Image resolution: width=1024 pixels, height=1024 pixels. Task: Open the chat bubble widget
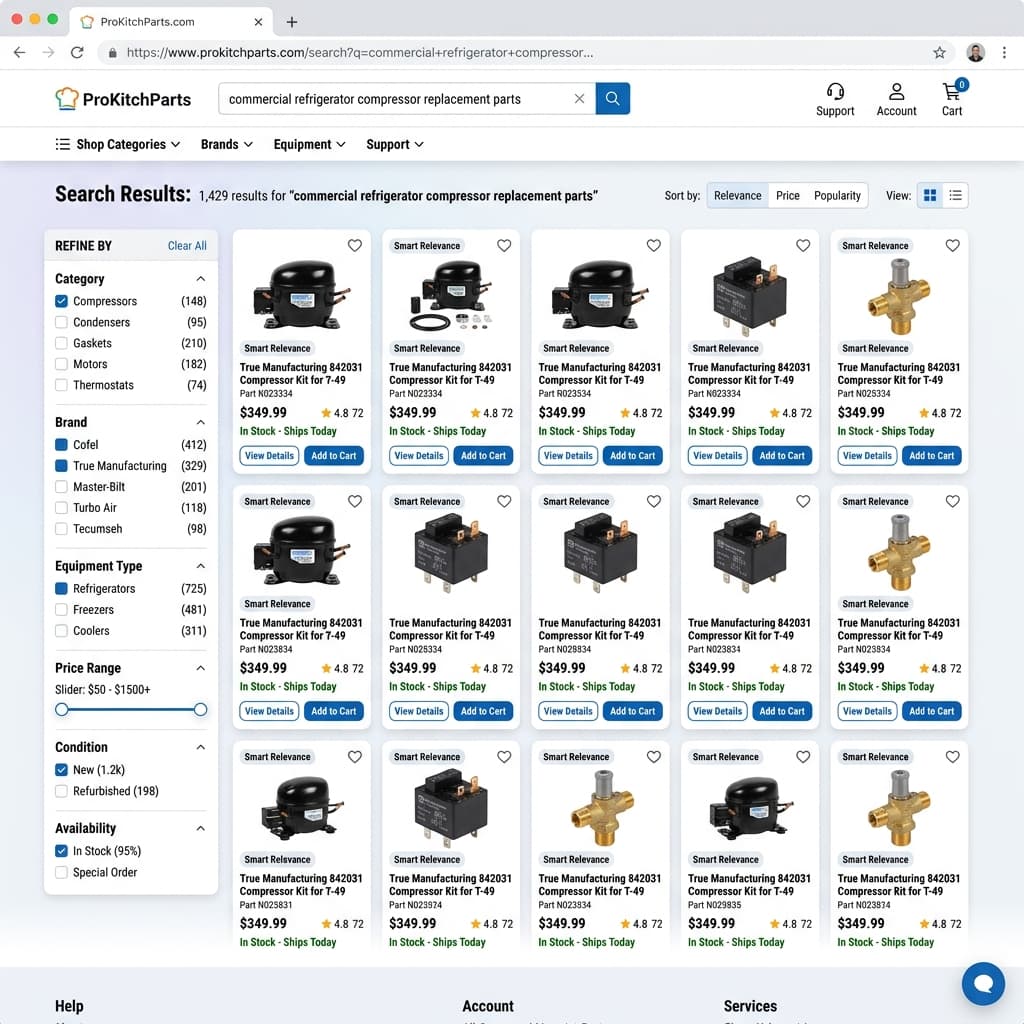983,983
